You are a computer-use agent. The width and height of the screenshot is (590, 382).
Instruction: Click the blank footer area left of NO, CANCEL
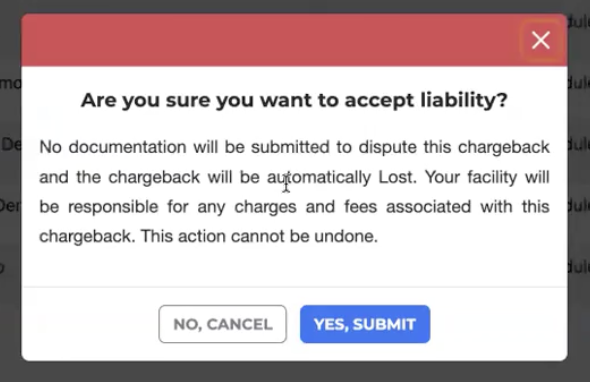(x=90, y=324)
